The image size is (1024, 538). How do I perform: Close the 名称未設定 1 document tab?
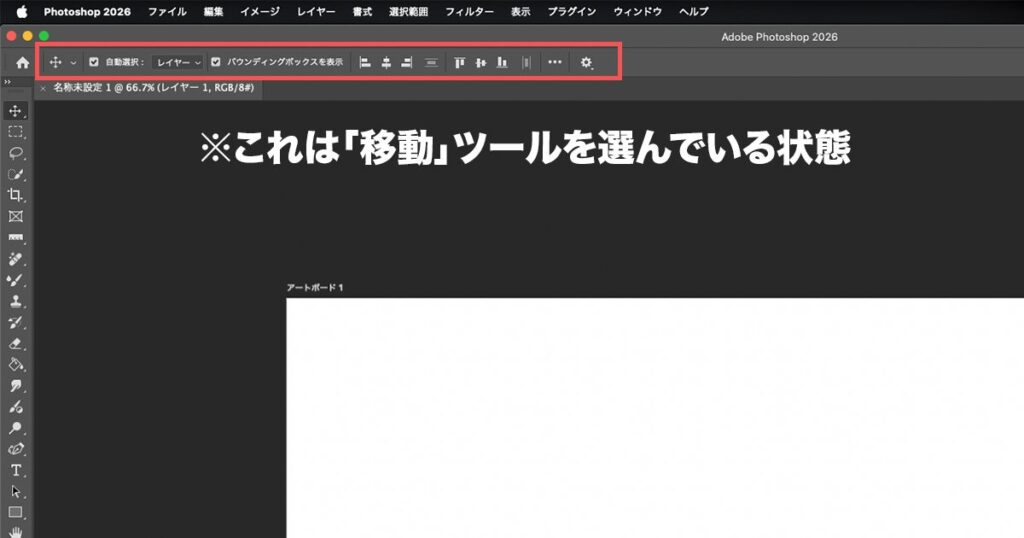(x=43, y=88)
